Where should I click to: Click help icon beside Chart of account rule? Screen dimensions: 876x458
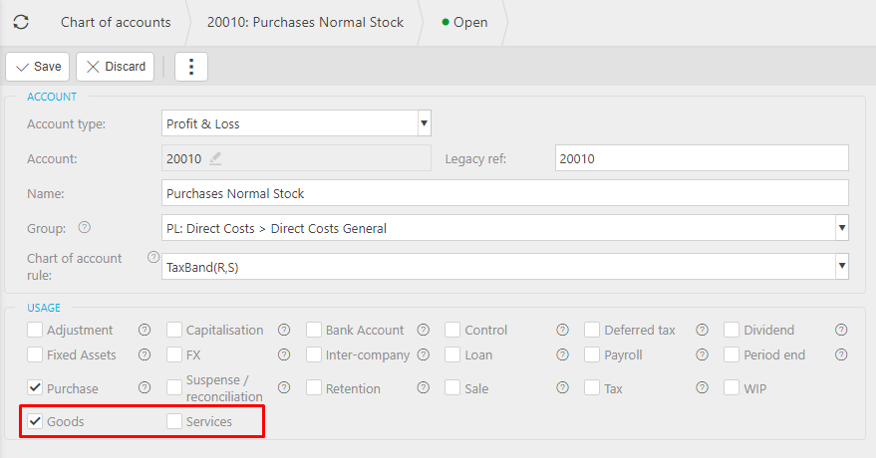click(153, 258)
